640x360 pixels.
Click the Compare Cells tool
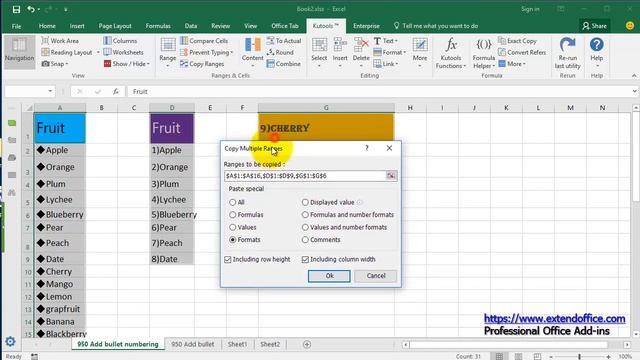pos(204,40)
